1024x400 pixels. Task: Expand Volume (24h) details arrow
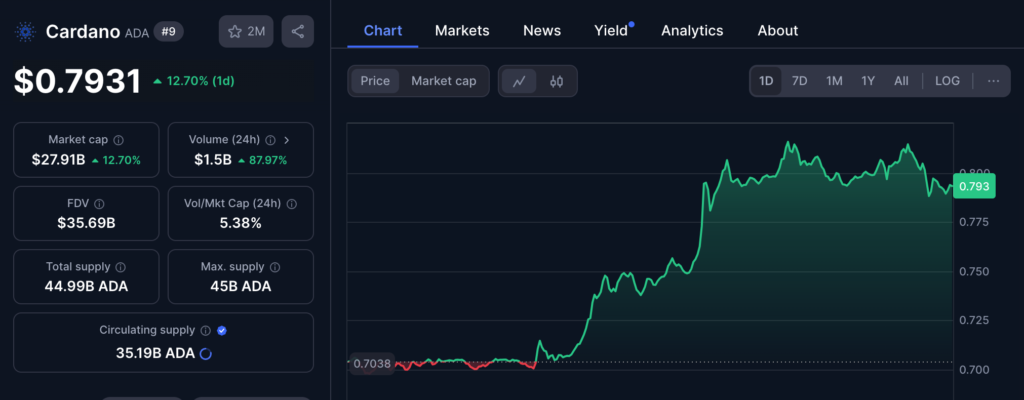287,140
